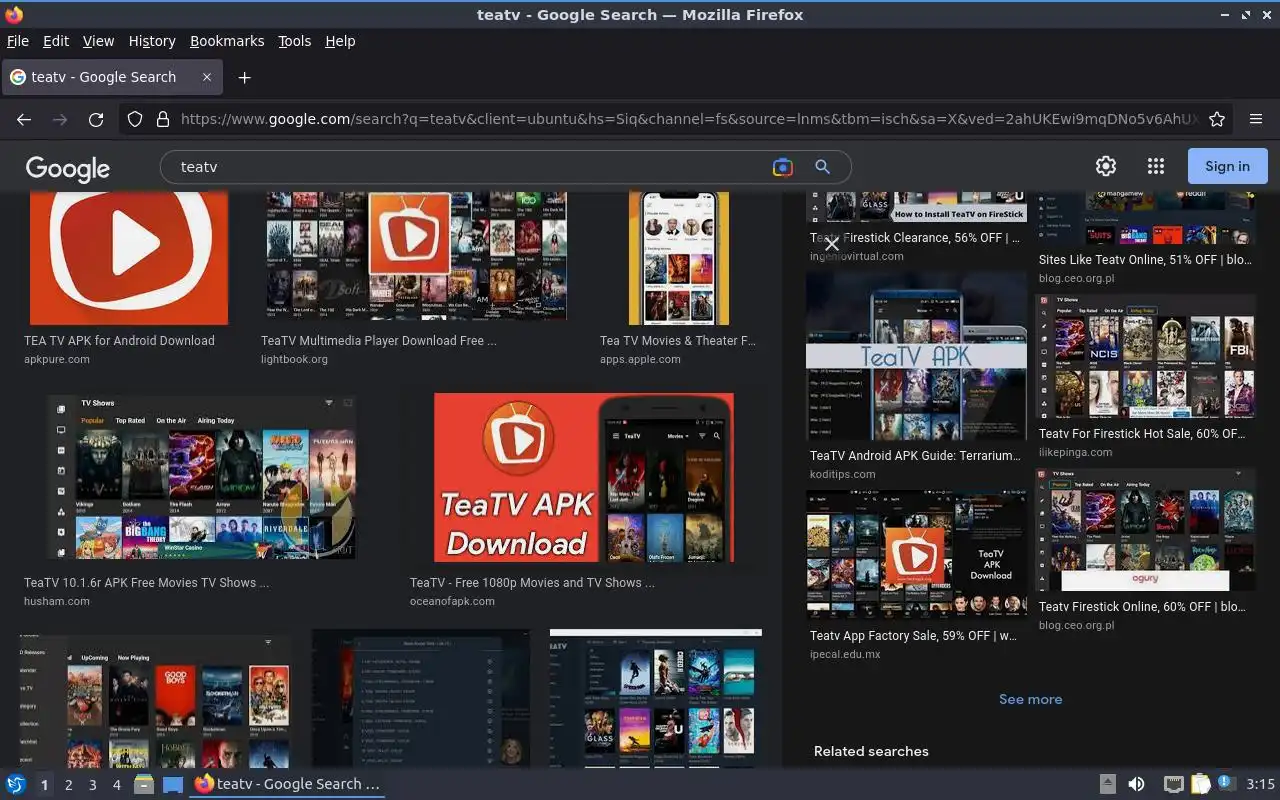Open the Teatv For Firestick Hot Sale thumbnail
The height and width of the screenshot is (800, 1280).
(1146, 356)
